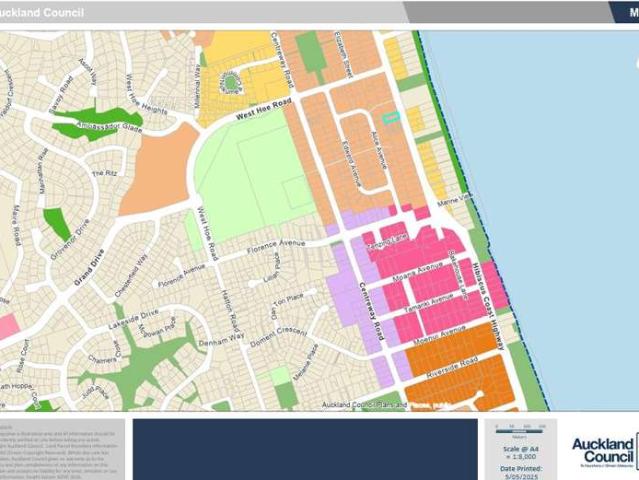Click the 'Edward Avenue' label
639x480 pixels.
coord(351,164)
